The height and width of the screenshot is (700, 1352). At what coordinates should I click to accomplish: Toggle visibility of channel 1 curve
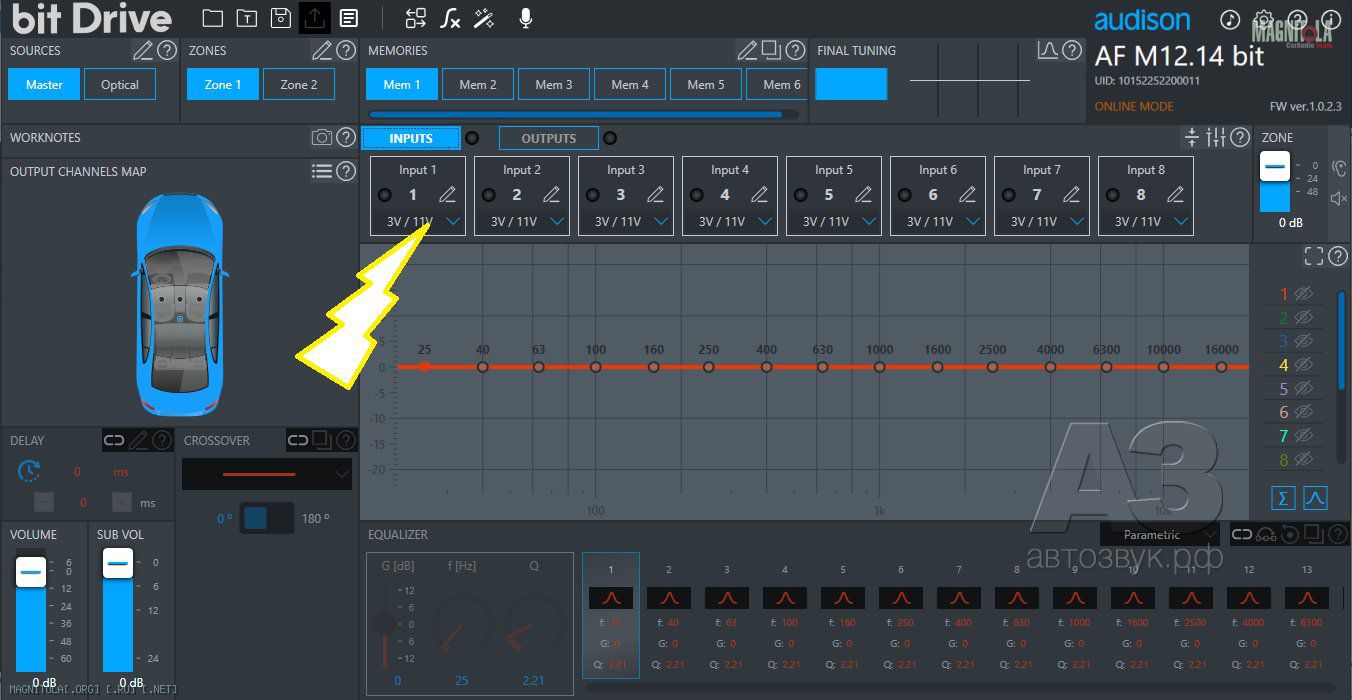[x=1303, y=295]
